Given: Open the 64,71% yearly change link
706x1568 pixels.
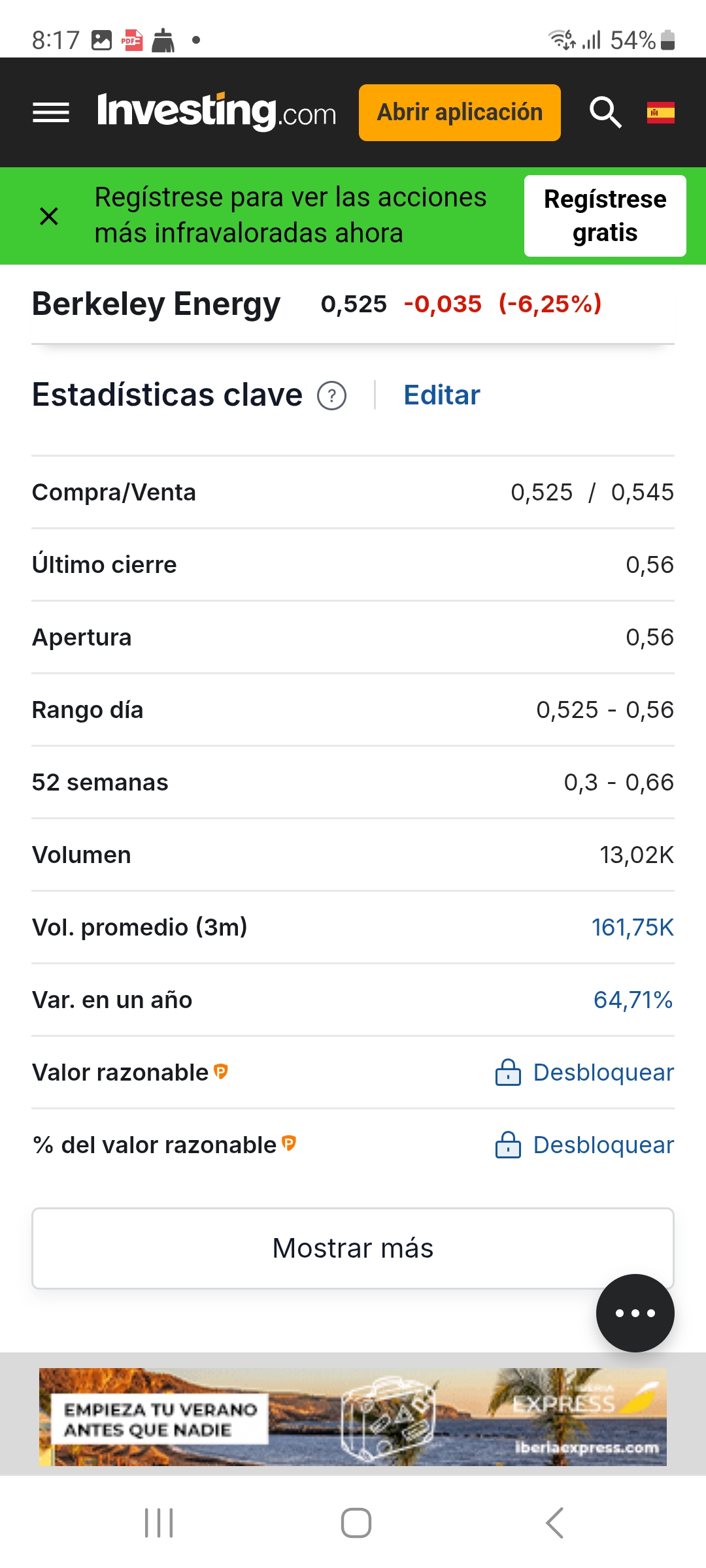Looking at the screenshot, I should coord(633,1000).
